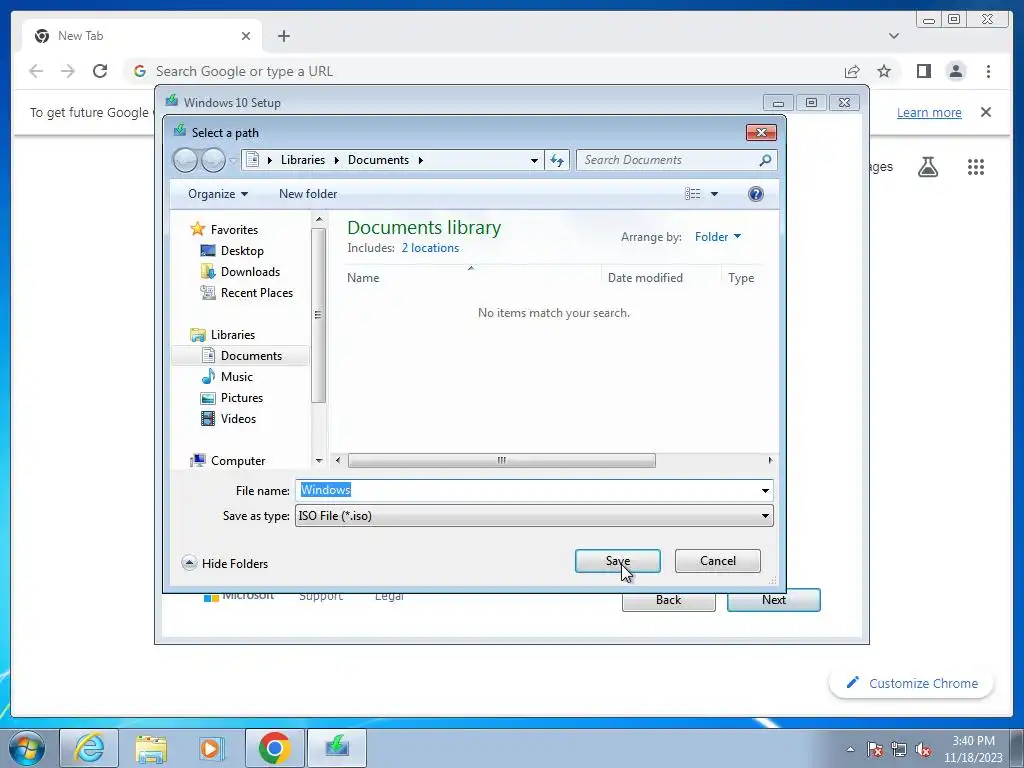Open the Chrome side panel
The height and width of the screenshot is (768, 1024).
pos(923,71)
